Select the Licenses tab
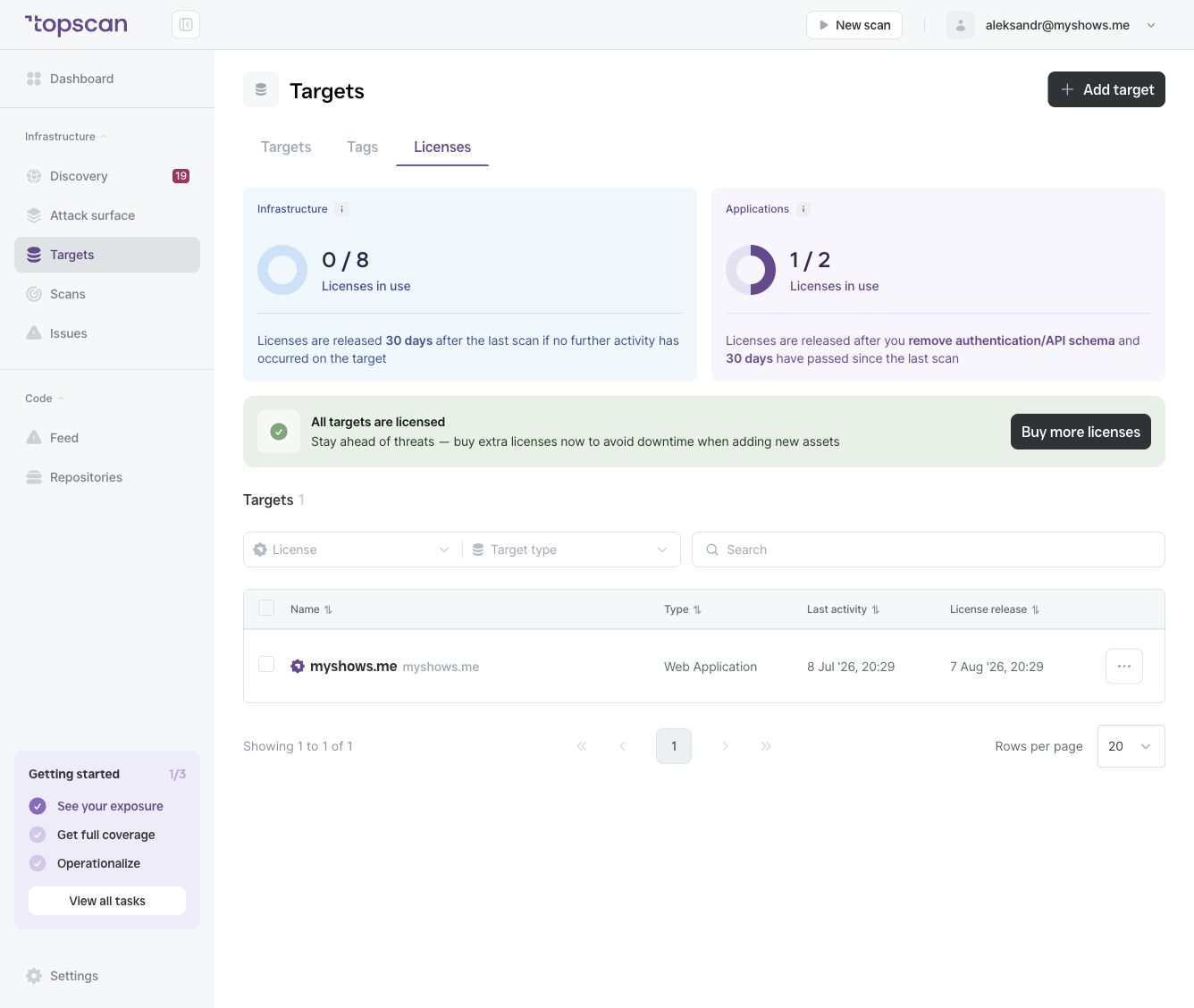1194x1008 pixels. (x=442, y=147)
